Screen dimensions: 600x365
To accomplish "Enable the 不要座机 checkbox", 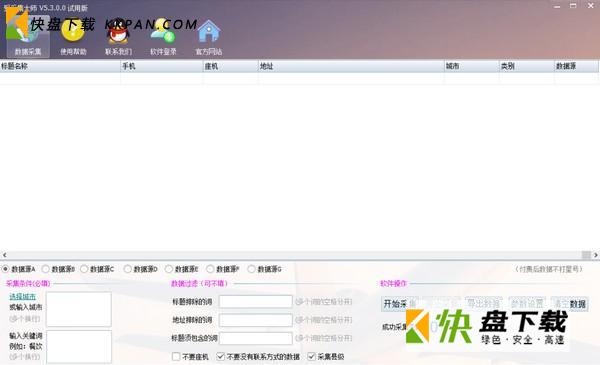I will (176, 357).
